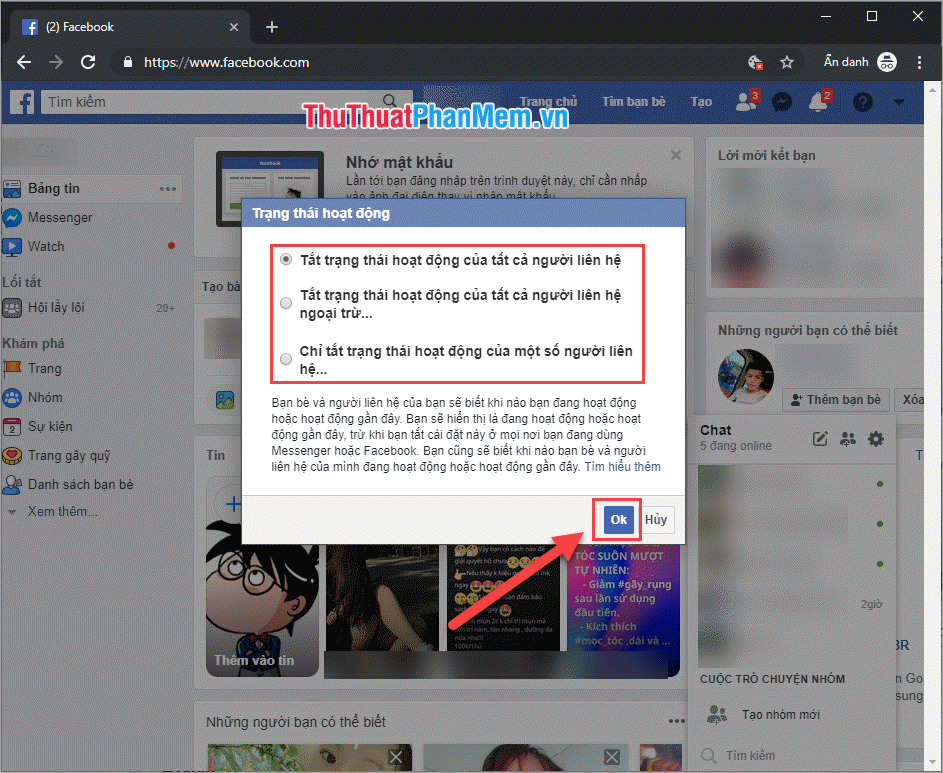The height and width of the screenshot is (773, 943).
Task: Open Messenger from the top navigation bar
Action: tap(782, 101)
